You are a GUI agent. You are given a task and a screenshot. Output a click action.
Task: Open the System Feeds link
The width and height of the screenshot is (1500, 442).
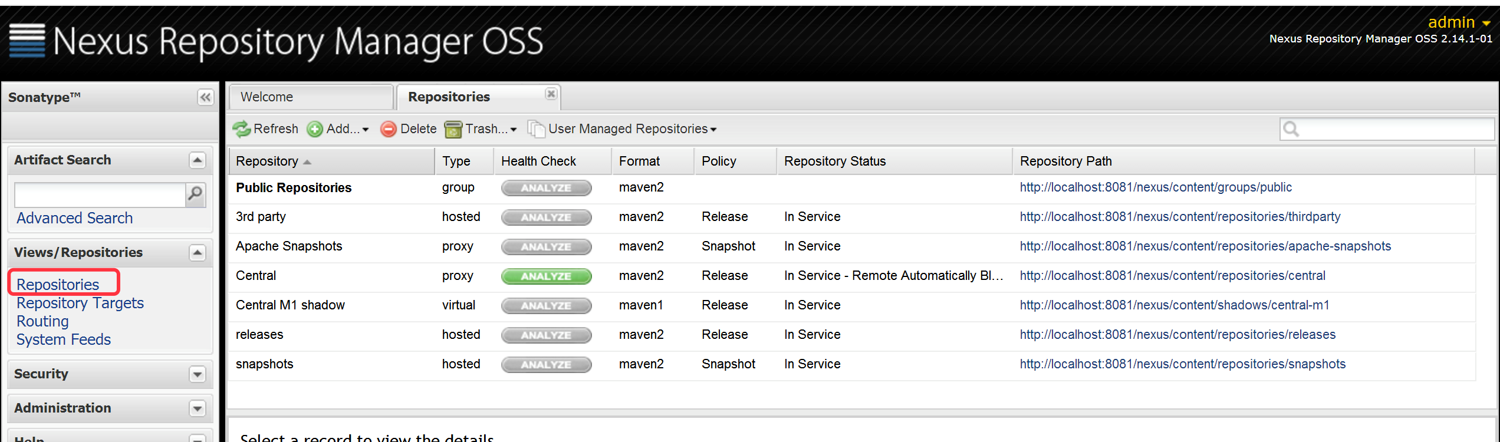coord(64,340)
